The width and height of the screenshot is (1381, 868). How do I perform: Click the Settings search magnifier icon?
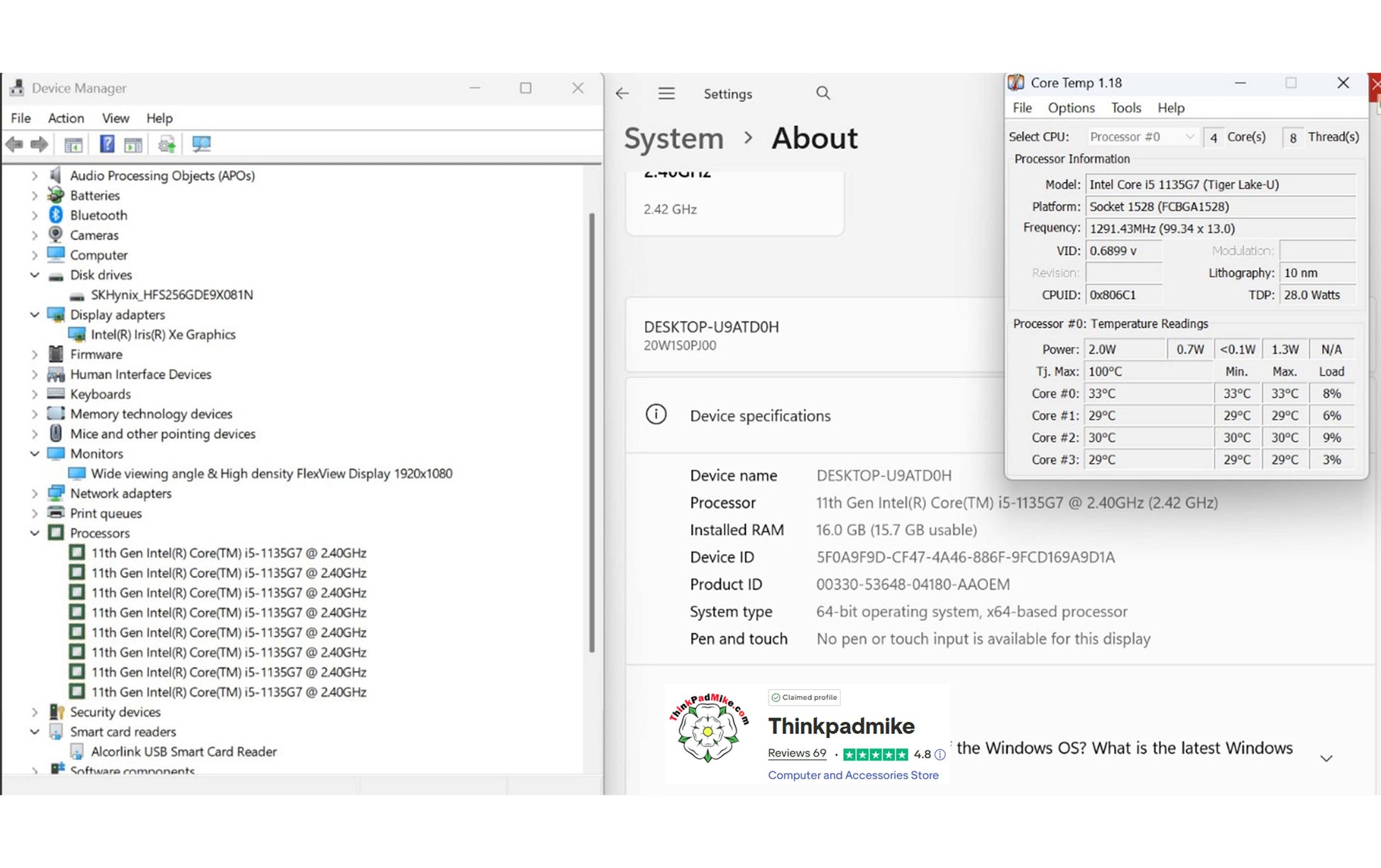tap(822, 94)
